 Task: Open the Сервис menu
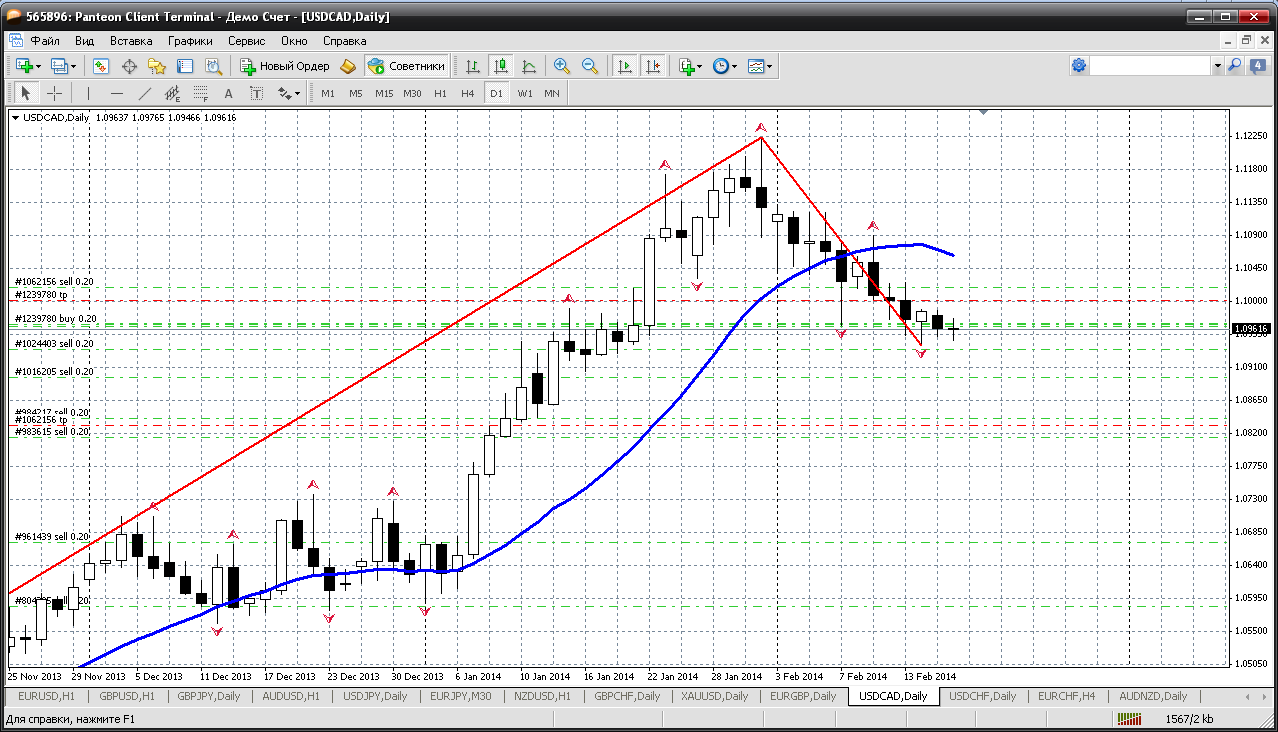246,41
